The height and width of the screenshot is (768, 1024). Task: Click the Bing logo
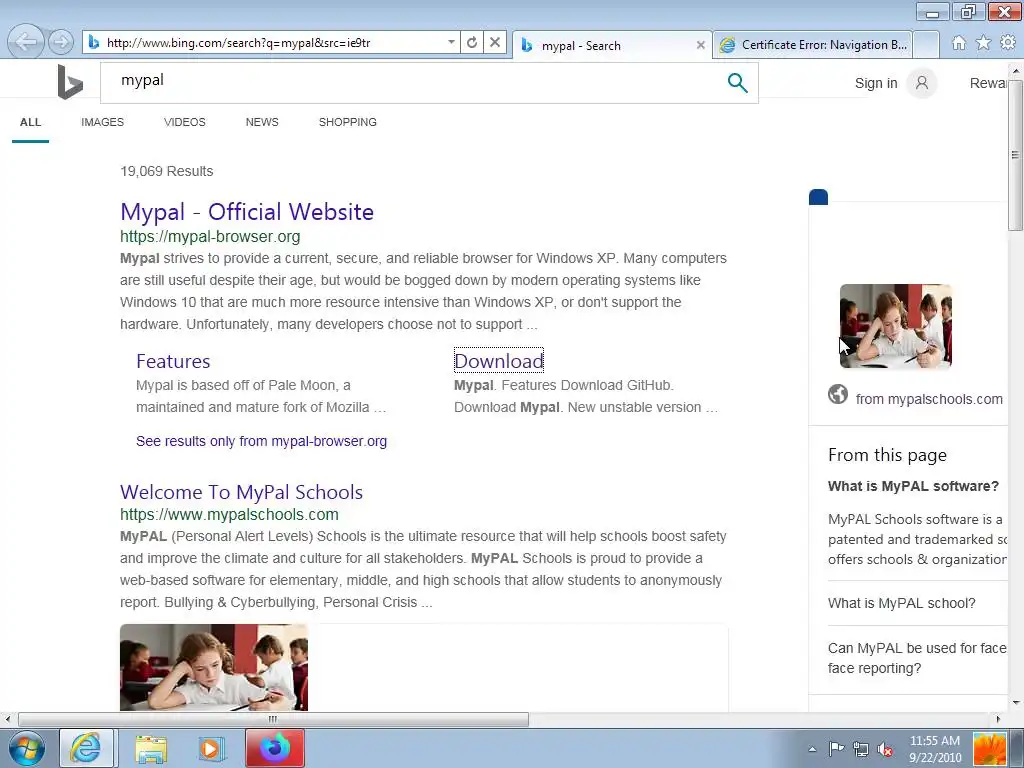click(x=70, y=82)
